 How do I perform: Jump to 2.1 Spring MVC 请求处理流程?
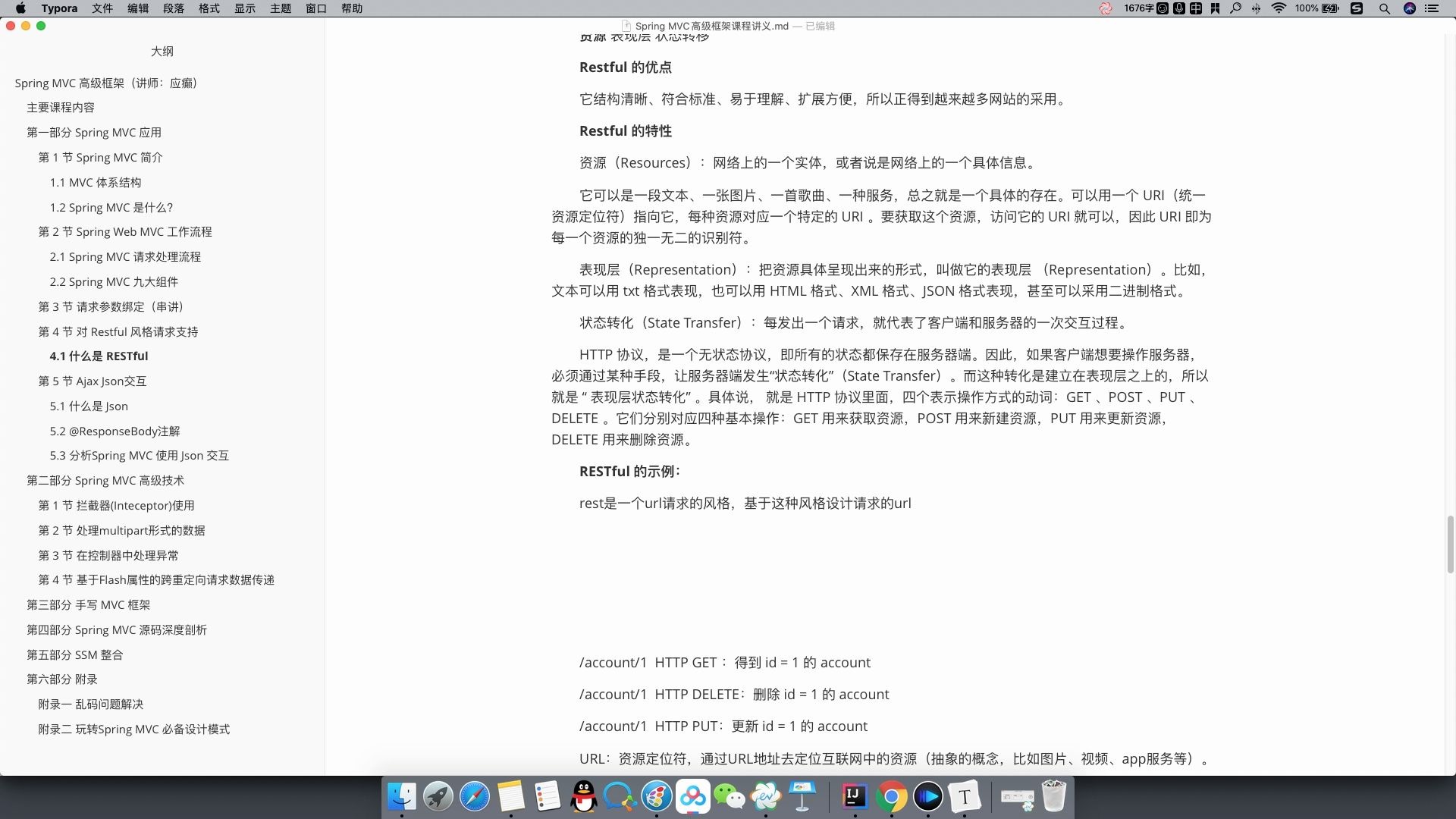click(125, 257)
